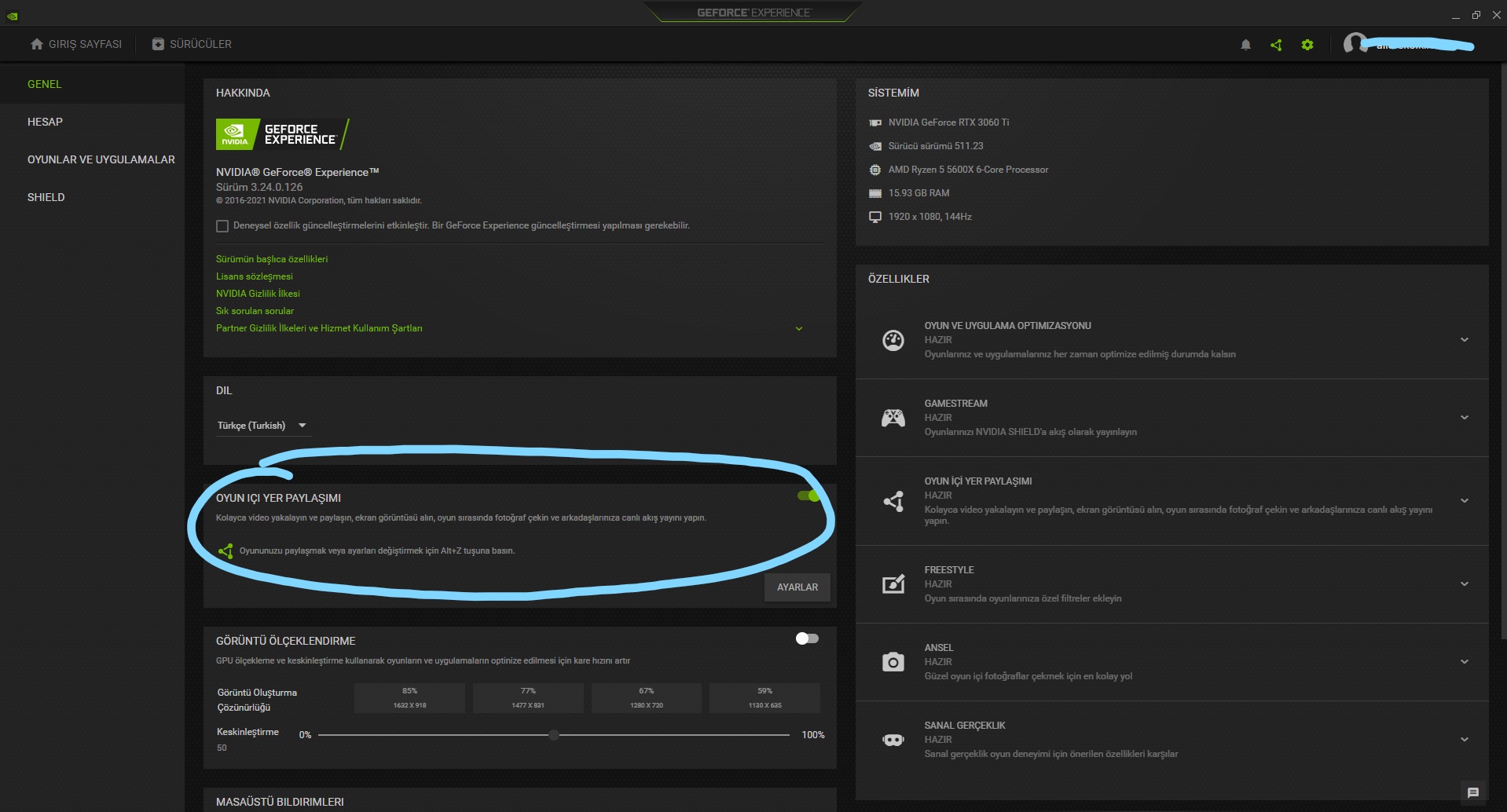Open Partner Gizlilik İlkeleri link

tap(319, 328)
